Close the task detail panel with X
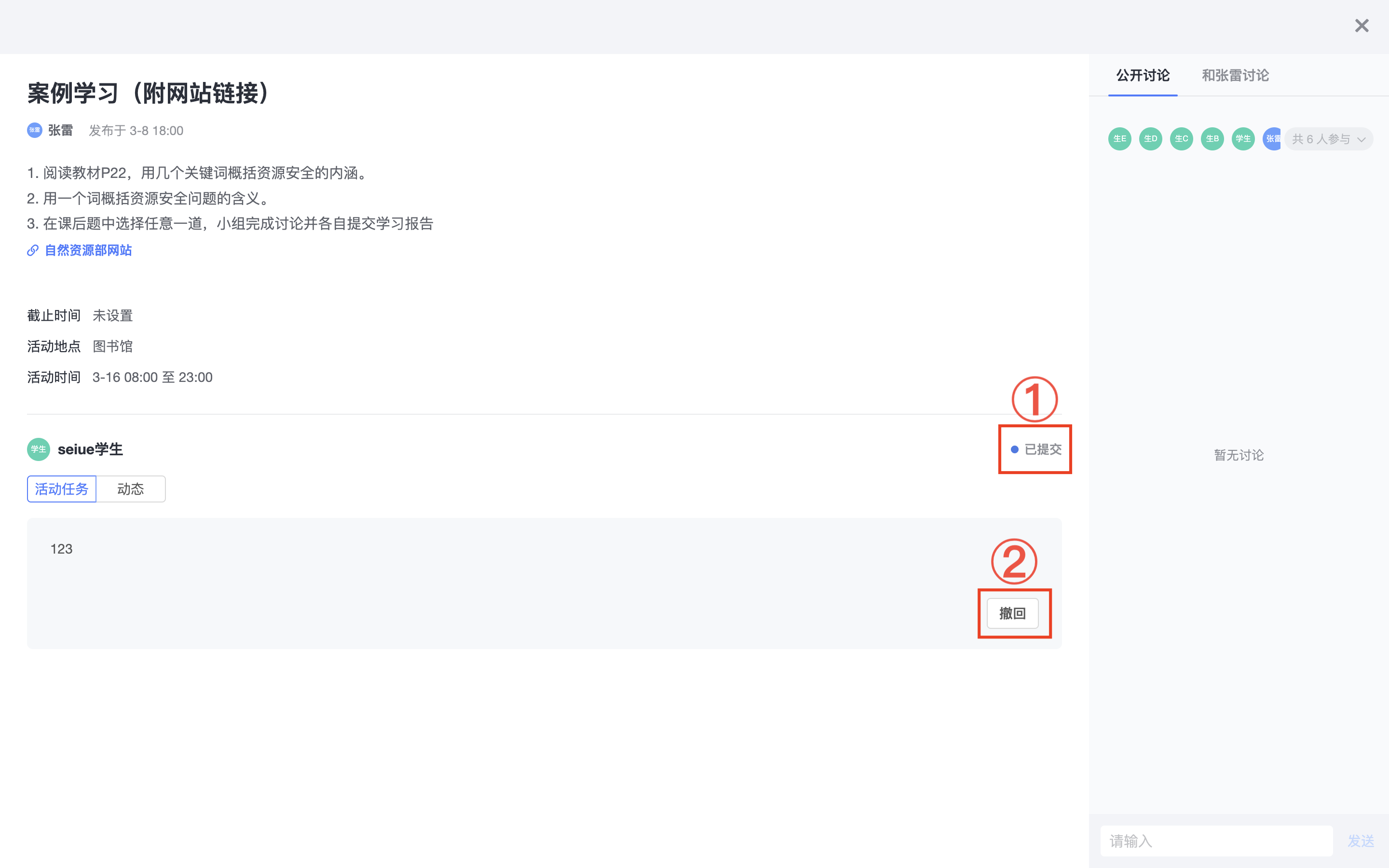The height and width of the screenshot is (868, 1389). [x=1362, y=26]
